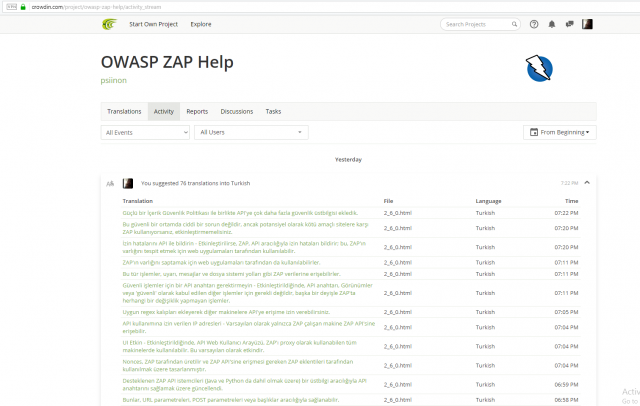
Task: Go to the Discussions tab
Action: (x=237, y=111)
